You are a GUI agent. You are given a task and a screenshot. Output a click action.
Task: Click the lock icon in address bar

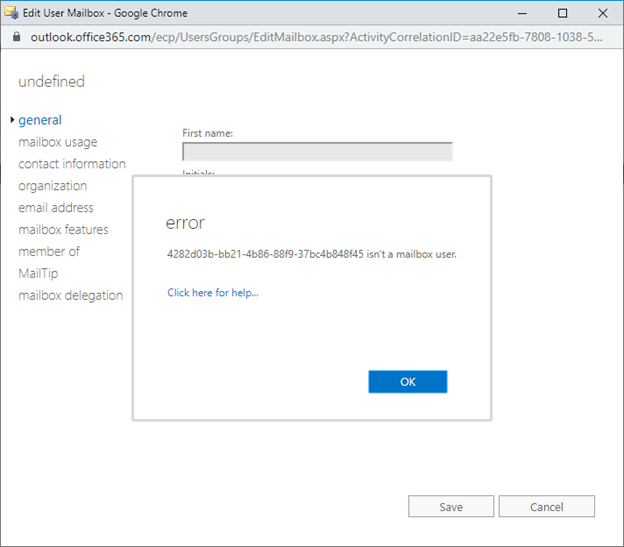coord(16,37)
